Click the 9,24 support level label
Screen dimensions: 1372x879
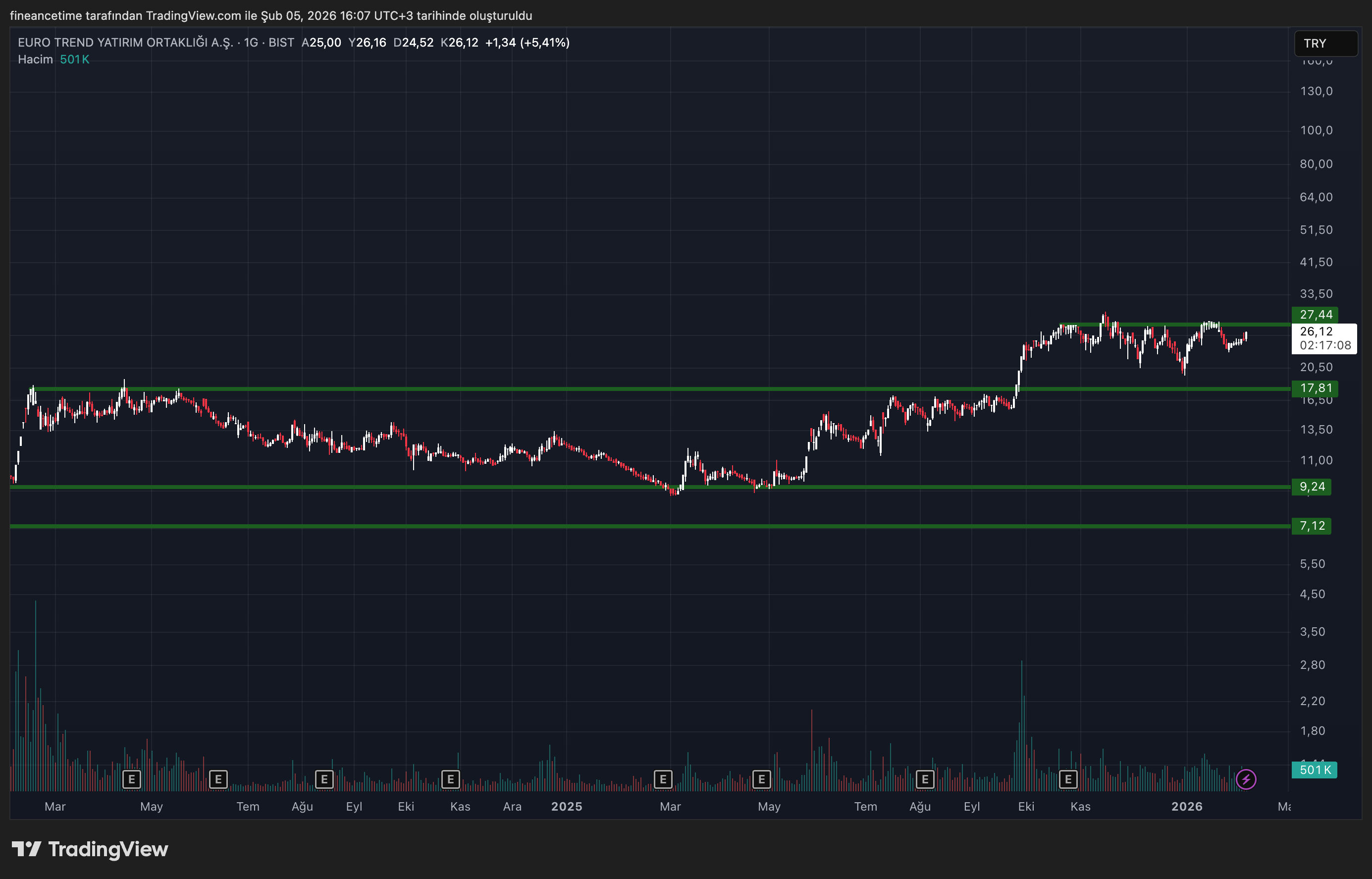coord(1311,487)
